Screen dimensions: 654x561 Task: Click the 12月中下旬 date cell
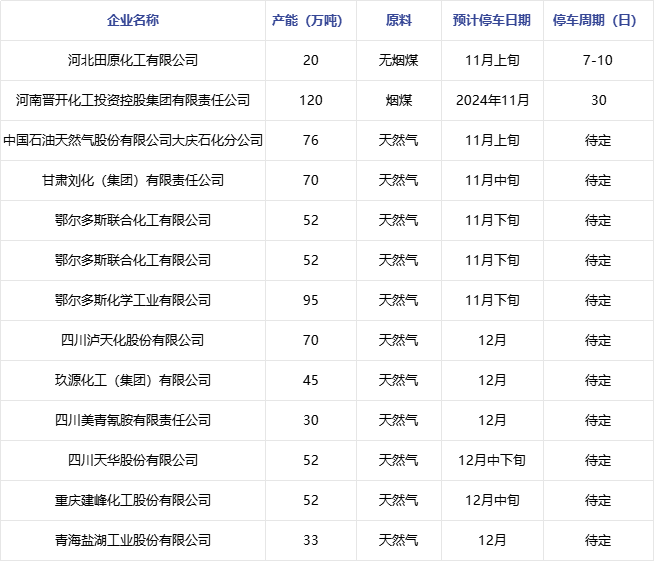pyautogui.click(x=492, y=460)
